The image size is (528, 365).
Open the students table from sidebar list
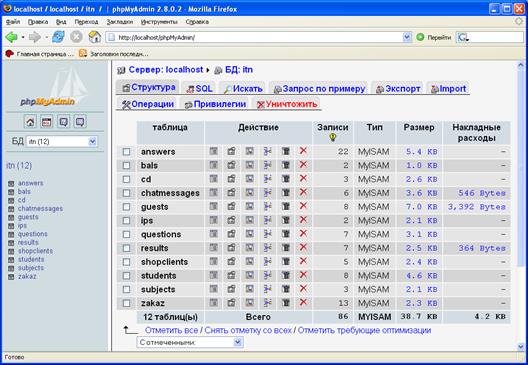(31, 260)
